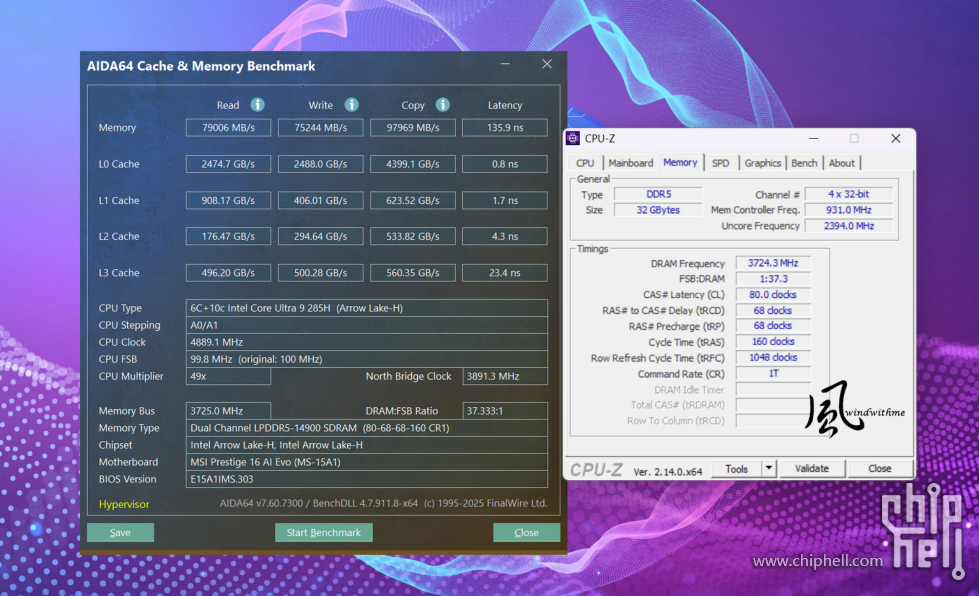Click L1 Cache Read value 908.17 GB/s
The width and height of the screenshot is (979, 596).
pyautogui.click(x=228, y=200)
